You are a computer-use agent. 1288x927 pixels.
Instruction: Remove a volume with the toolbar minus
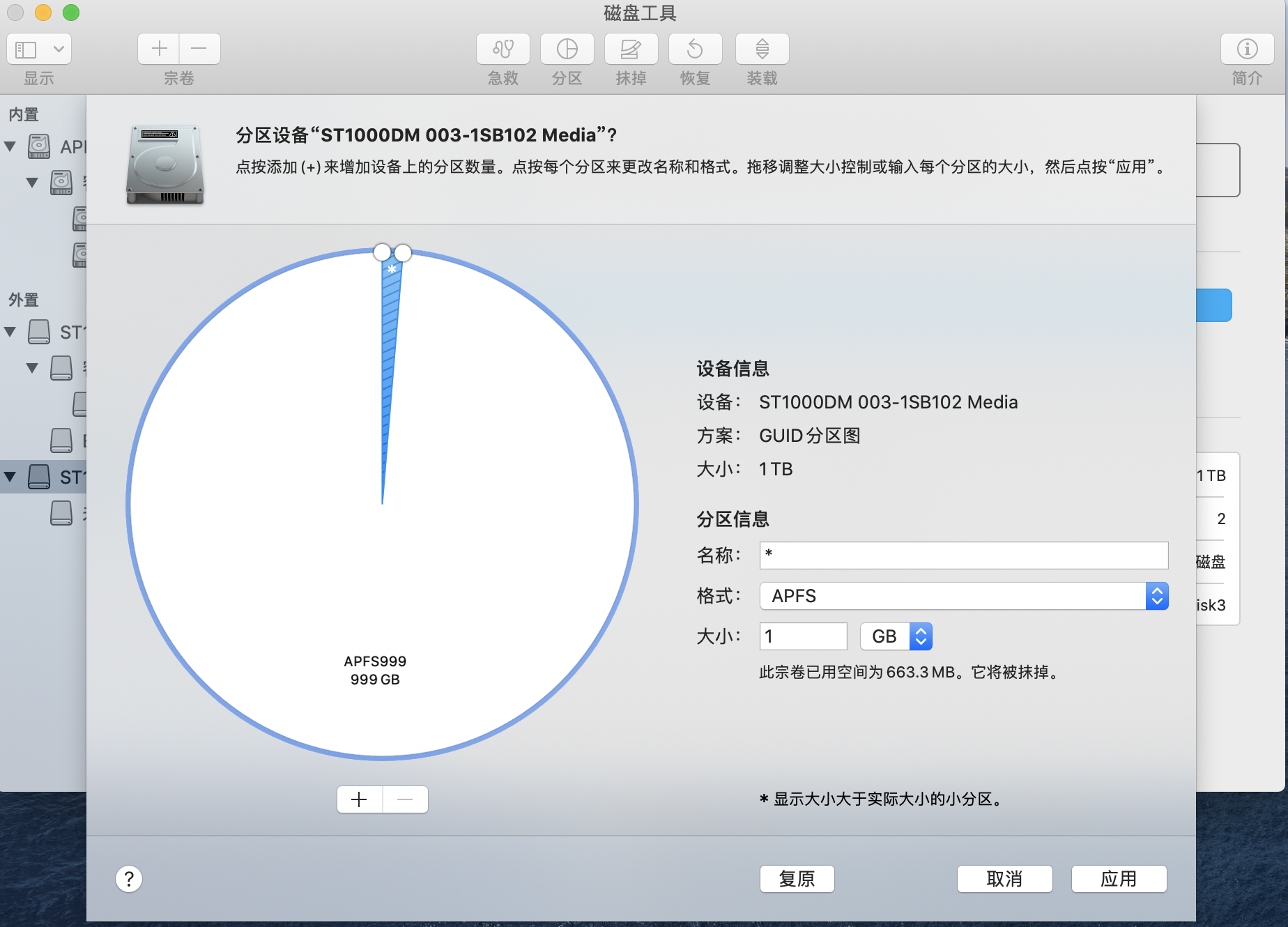point(199,49)
